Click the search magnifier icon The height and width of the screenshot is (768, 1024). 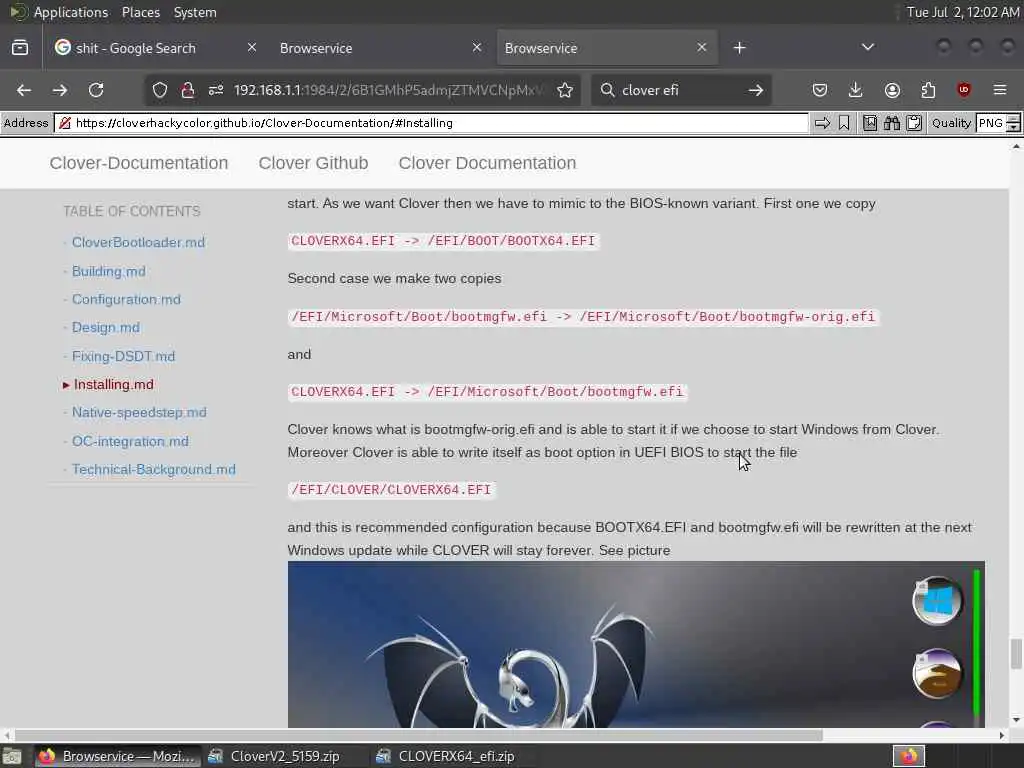pos(607,90)
